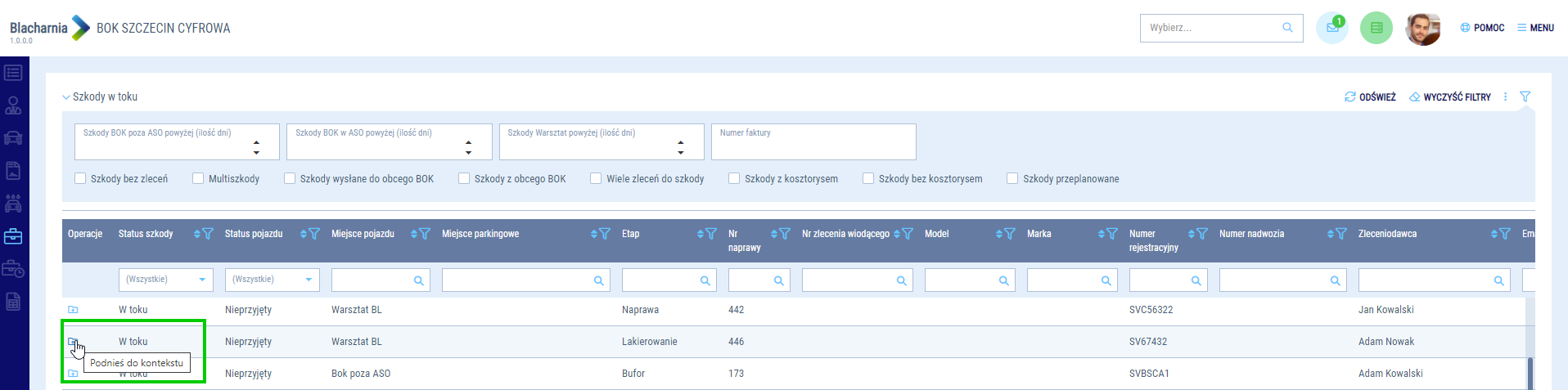
Task: Click the user avatar photo
Action: (1422, 29)
